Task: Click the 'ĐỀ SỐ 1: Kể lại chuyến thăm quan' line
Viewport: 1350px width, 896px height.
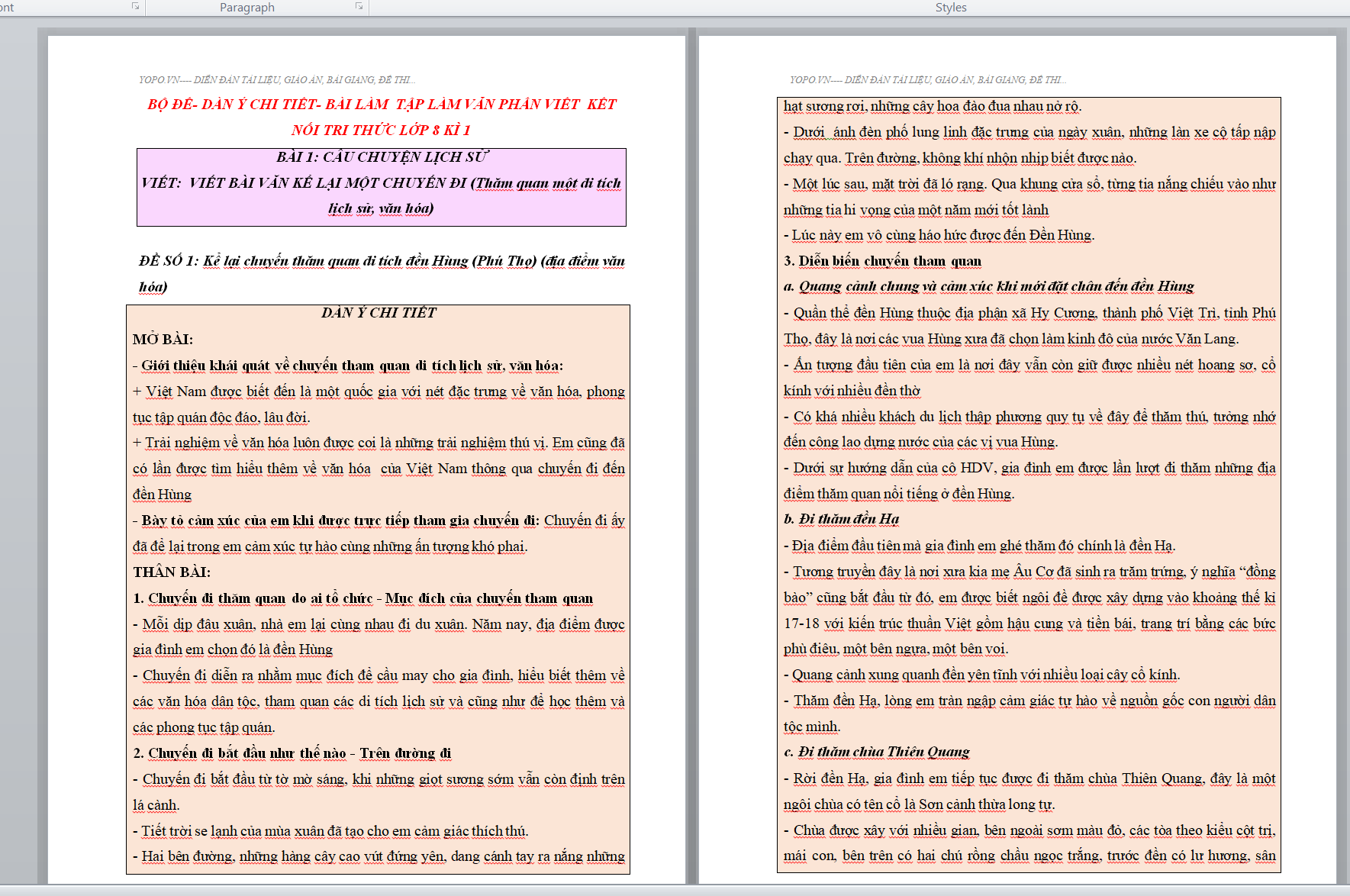Action: [382, 261]
